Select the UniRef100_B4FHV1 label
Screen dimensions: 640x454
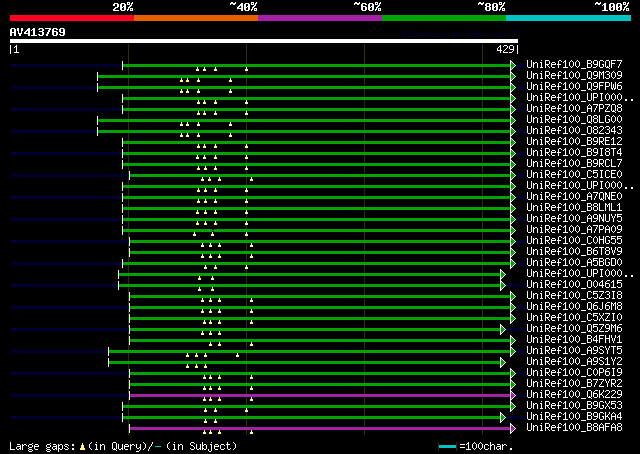pyautogui.click(x=574, y=340)
